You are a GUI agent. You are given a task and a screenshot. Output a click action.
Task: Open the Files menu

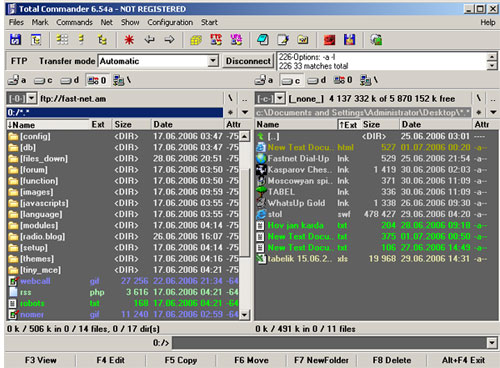[x=16, y=22]
